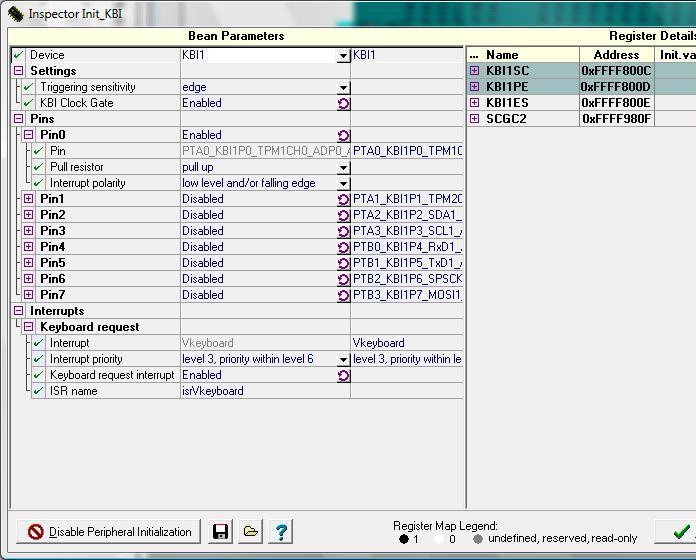Expand the KBI1ES register row
696x560 pixels.
475,103
